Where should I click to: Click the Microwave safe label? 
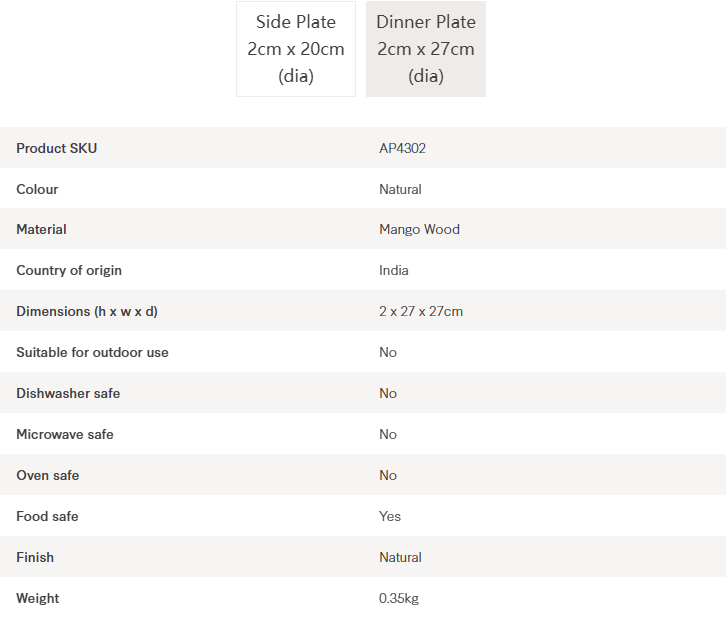pos(65,434)
